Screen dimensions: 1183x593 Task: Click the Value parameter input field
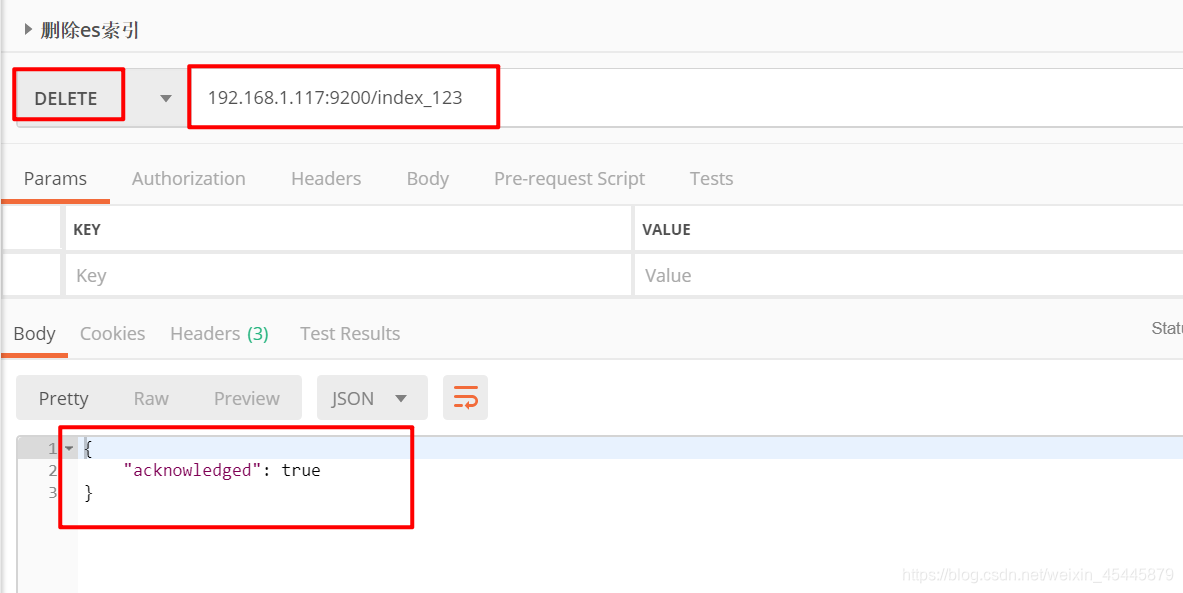[908, 275]
